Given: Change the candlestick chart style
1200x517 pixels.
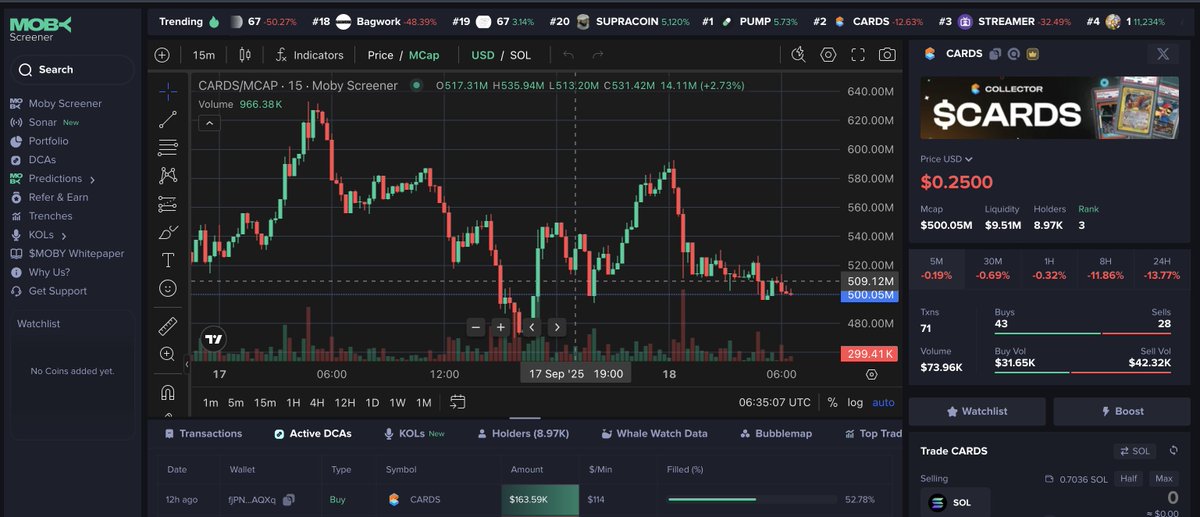Looking at the screenshot, I should [245, 55].
